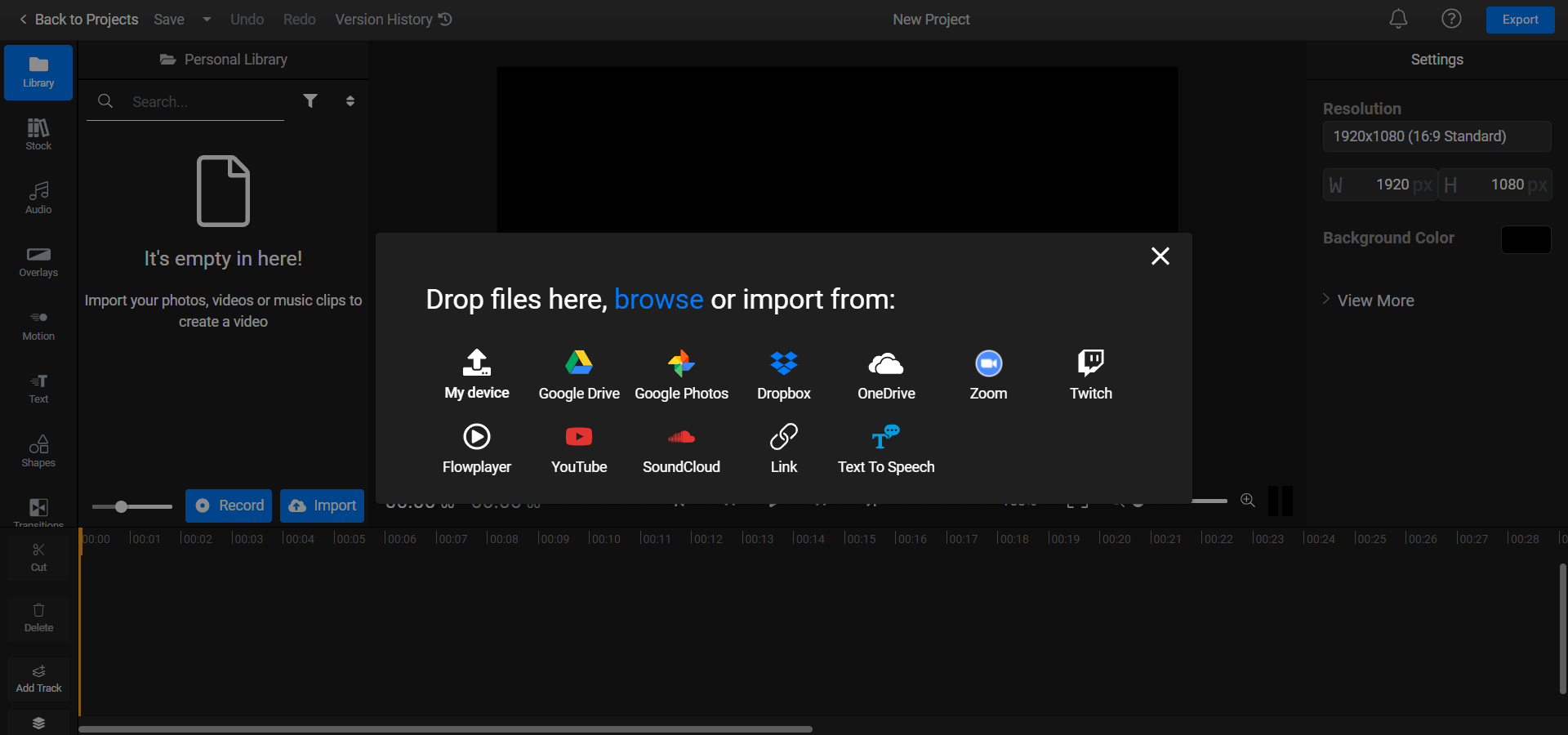1568x735 pixels.
Task: Click the Personal Library header
Action: [x=223, y=60]
